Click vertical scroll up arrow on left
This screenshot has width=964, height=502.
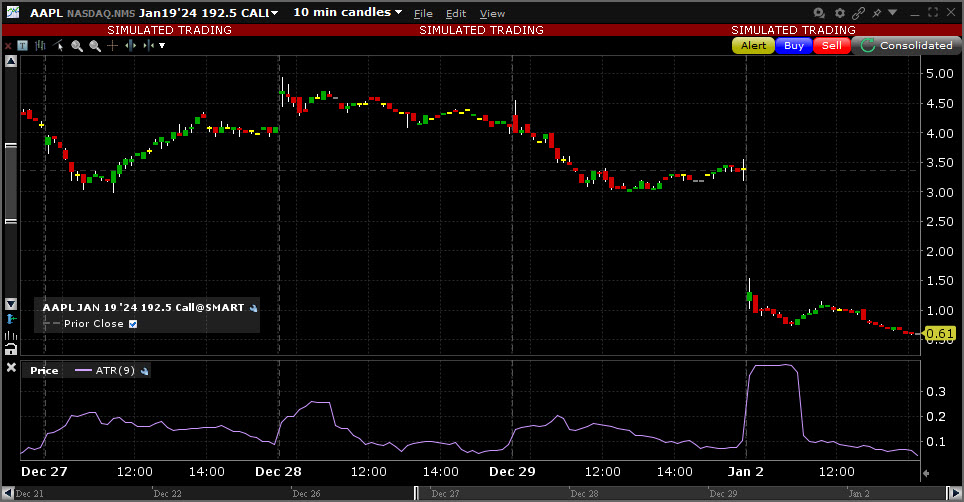(x=11, y=61)
